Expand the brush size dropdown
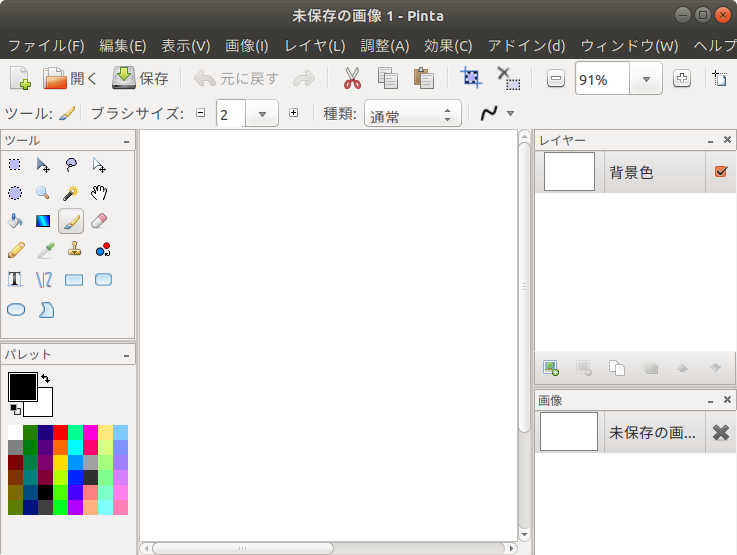The image size is (737, 555). tap(263, 115)
